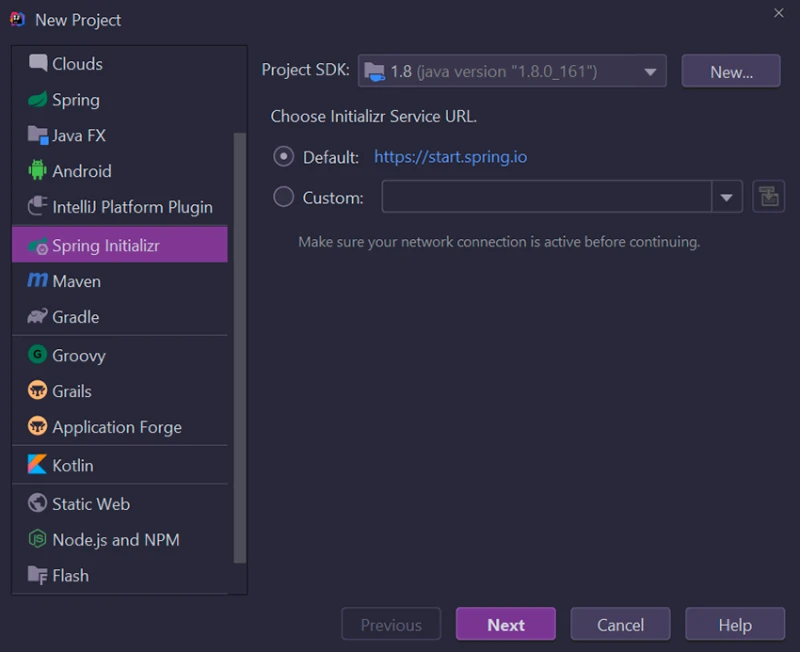Select Android label in the list
800x652 pixels.
[x=82, y=171]
